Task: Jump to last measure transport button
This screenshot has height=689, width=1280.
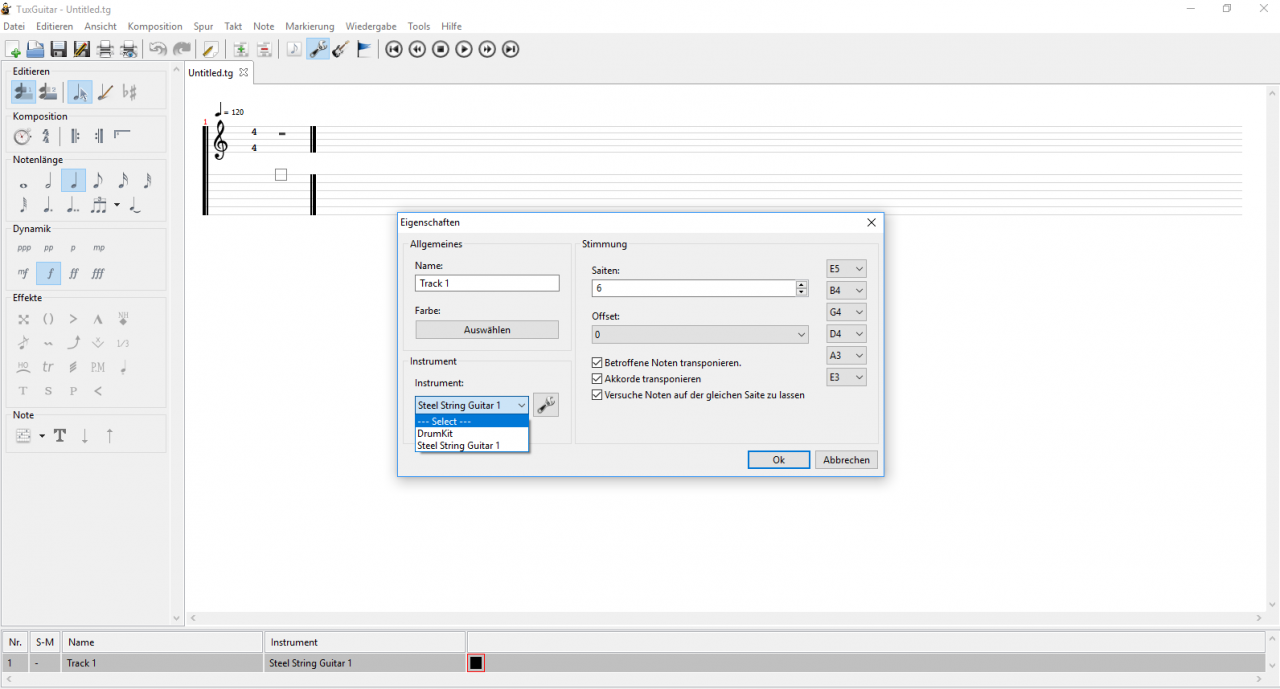Action: coord(510,49)
